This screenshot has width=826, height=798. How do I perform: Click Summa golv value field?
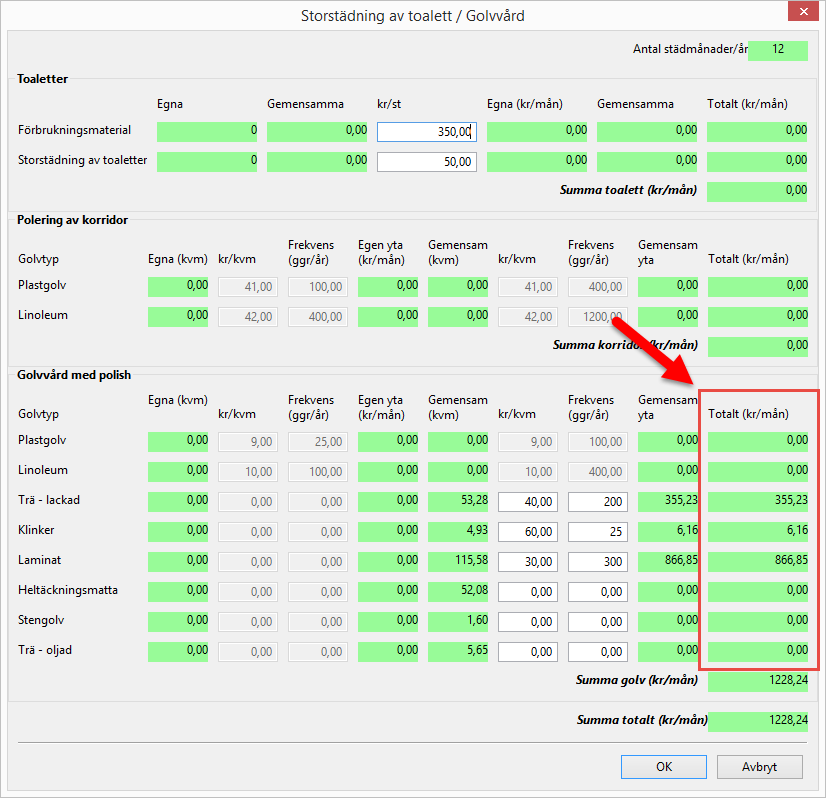(757, 682)
